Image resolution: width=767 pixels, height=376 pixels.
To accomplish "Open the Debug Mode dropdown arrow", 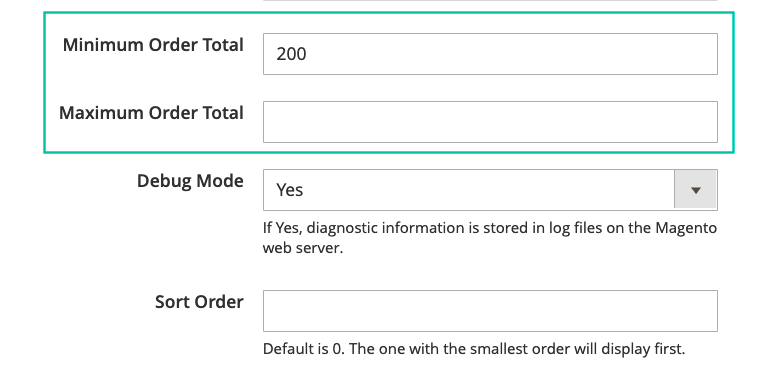I will [x=696, y=190].
